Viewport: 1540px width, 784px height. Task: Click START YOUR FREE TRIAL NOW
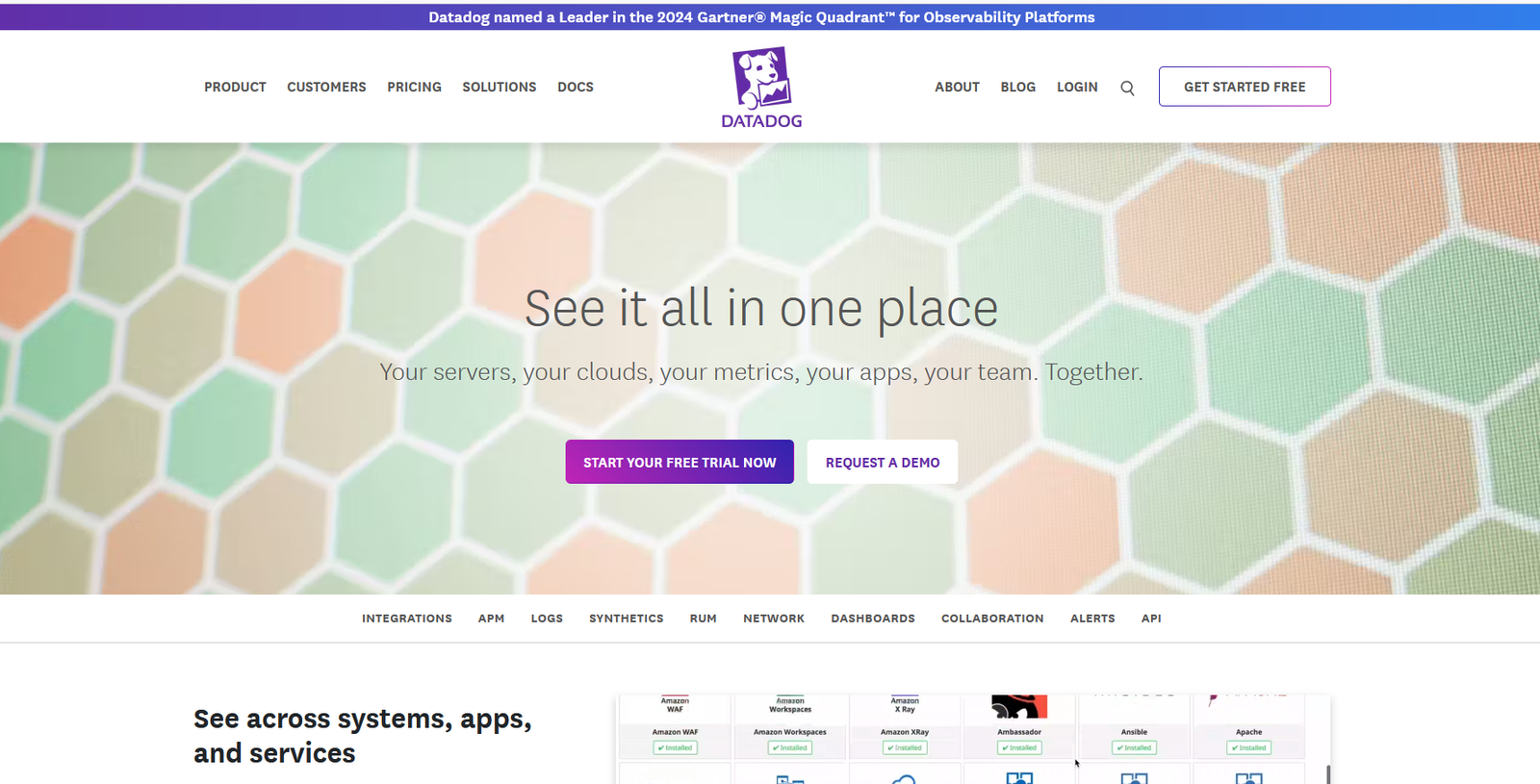680,462
